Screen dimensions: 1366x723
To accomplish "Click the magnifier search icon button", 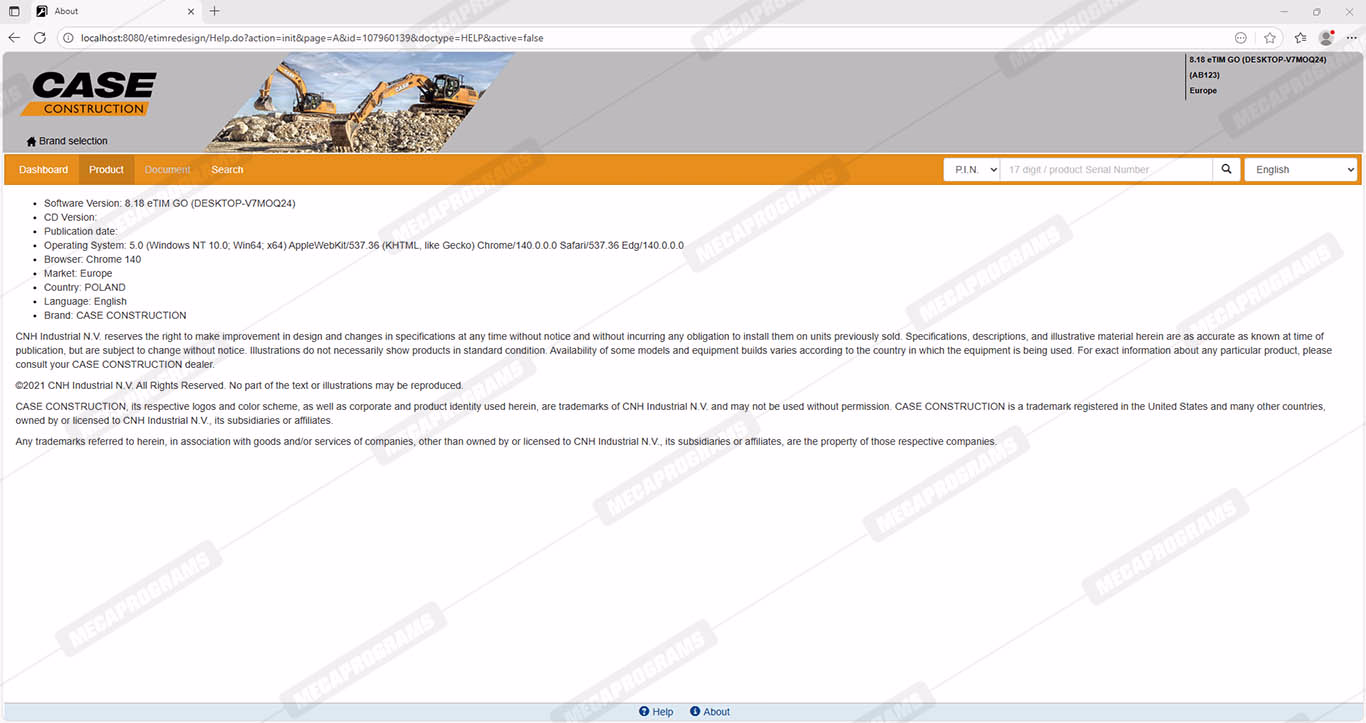I will coord(1226,170).
